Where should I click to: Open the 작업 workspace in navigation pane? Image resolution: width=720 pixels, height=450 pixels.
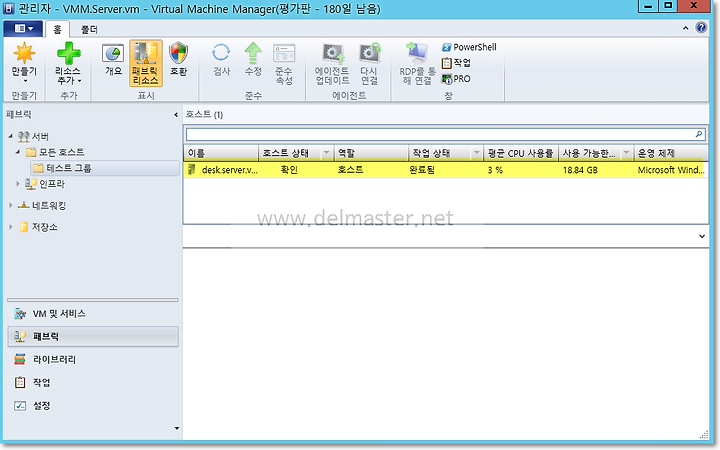93,382
